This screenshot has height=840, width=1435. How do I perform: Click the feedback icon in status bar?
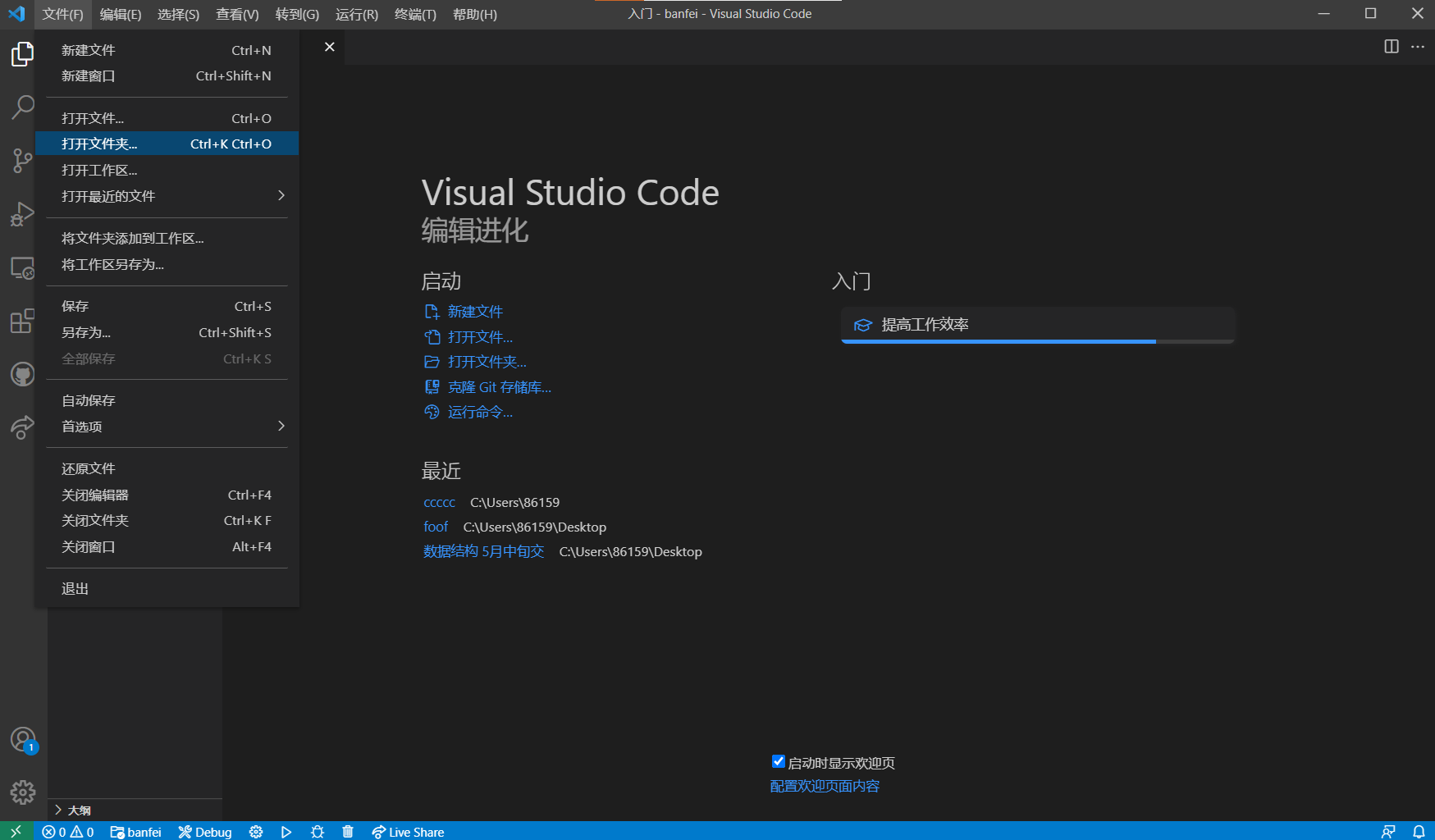click(x=1388, y=832)
